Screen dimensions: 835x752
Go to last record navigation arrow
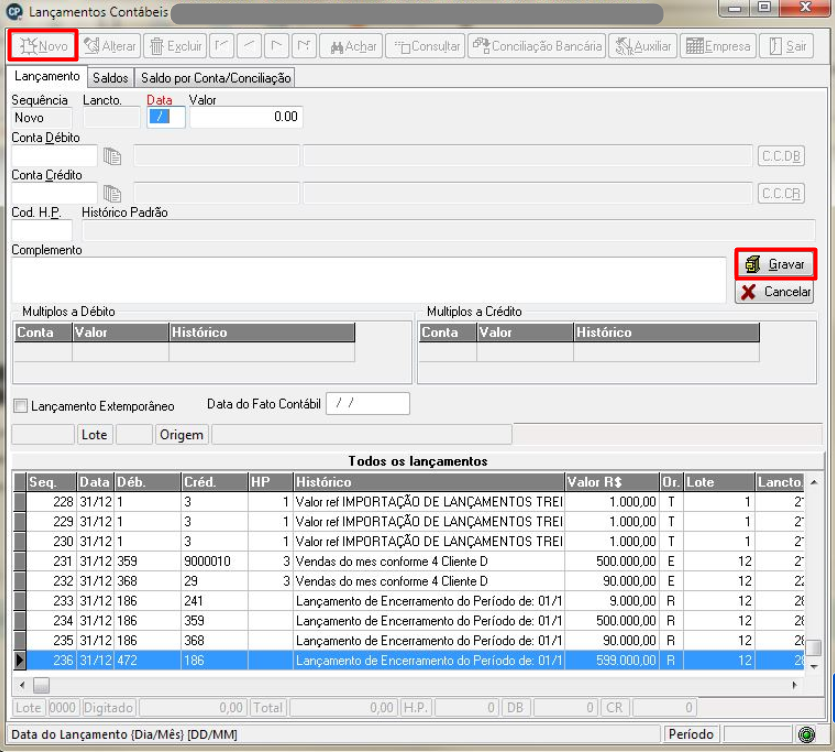click(304, 46)
